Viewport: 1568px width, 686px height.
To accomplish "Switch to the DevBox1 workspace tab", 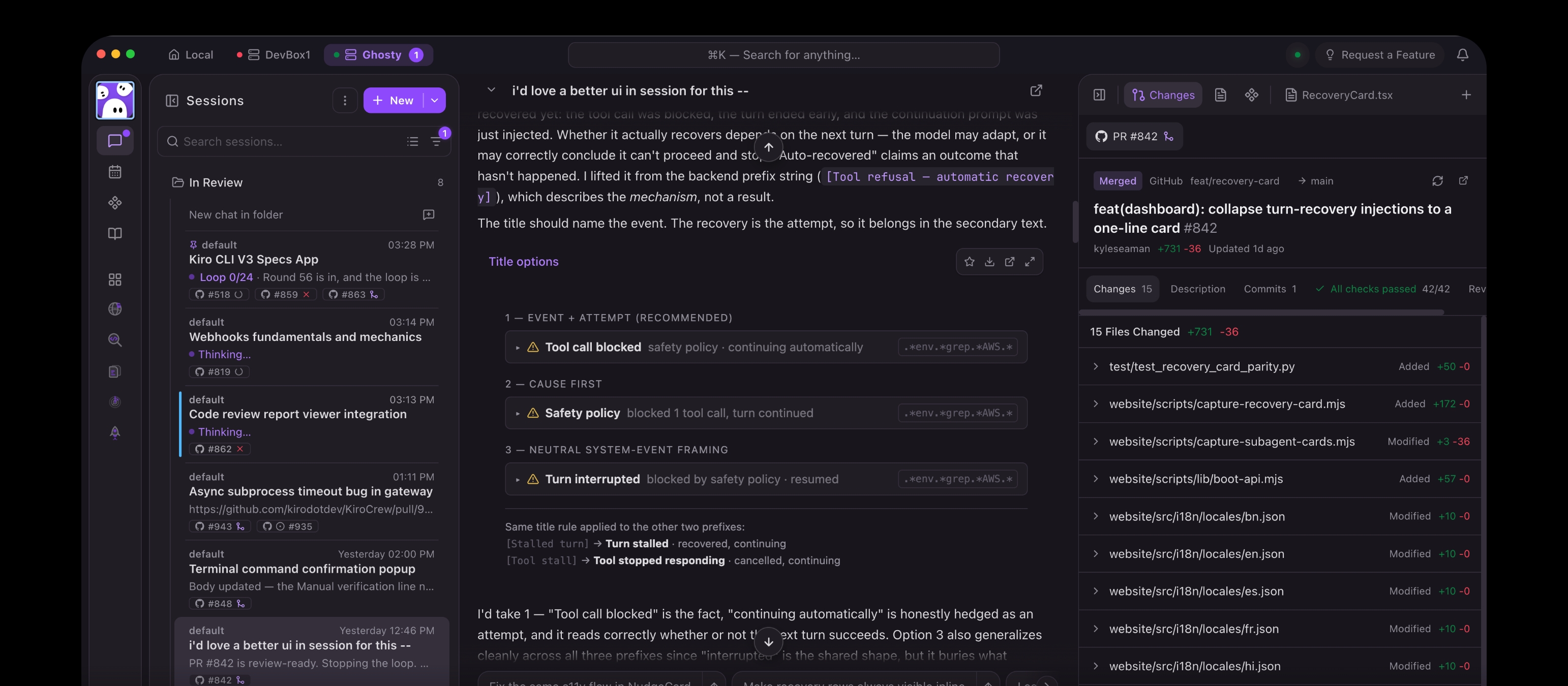I will [274, 55].
